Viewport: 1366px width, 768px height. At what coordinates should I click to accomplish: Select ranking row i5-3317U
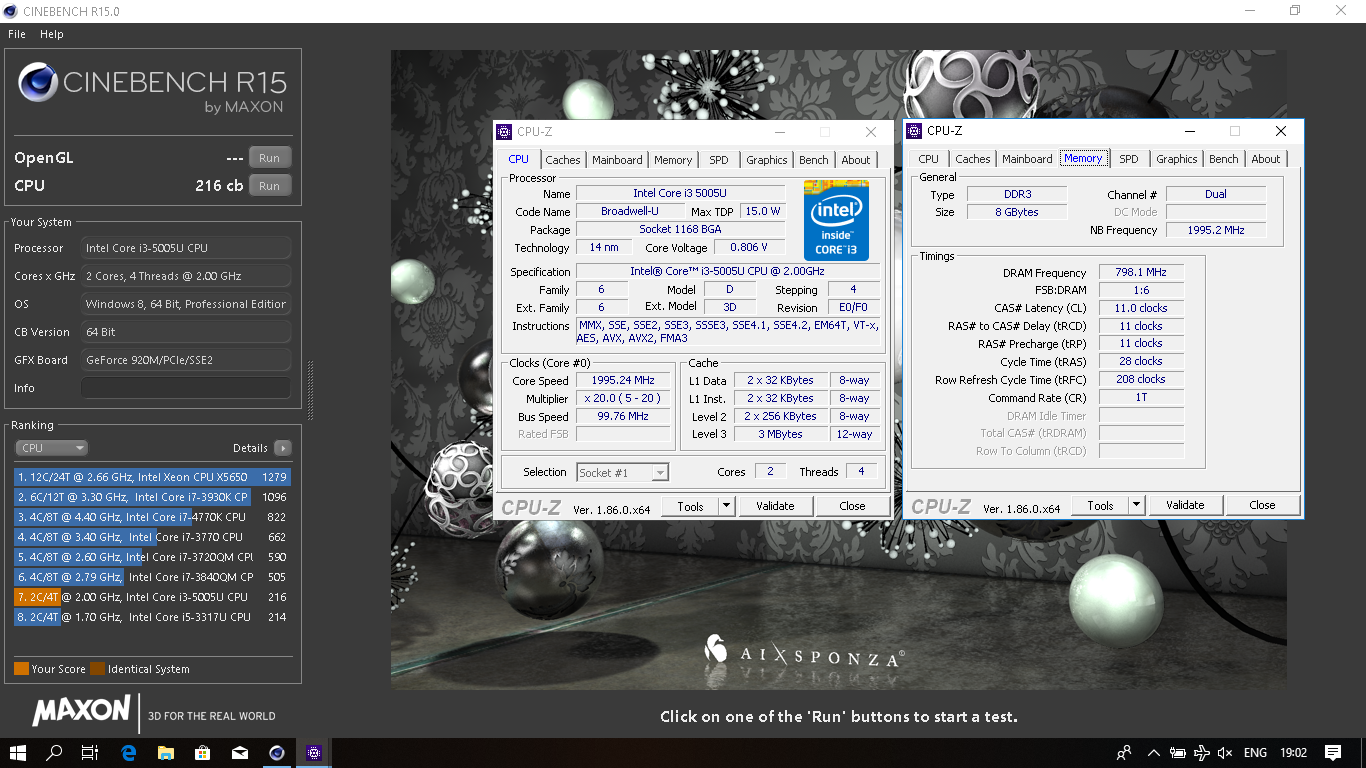point(152,617)
